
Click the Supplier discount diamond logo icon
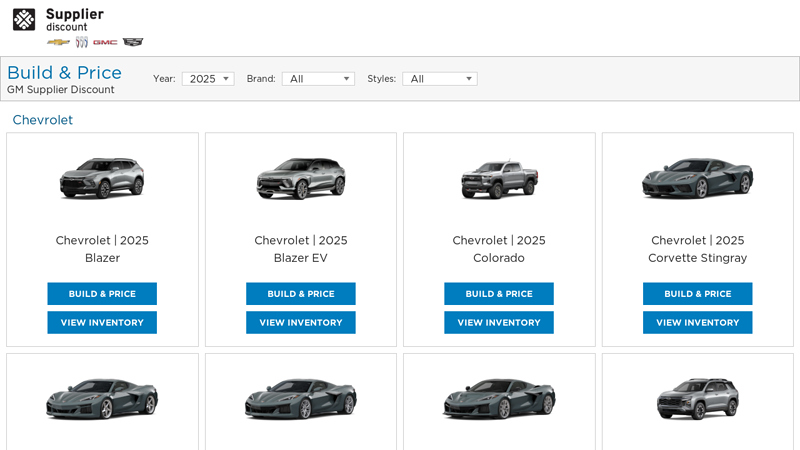click(24, 20)
